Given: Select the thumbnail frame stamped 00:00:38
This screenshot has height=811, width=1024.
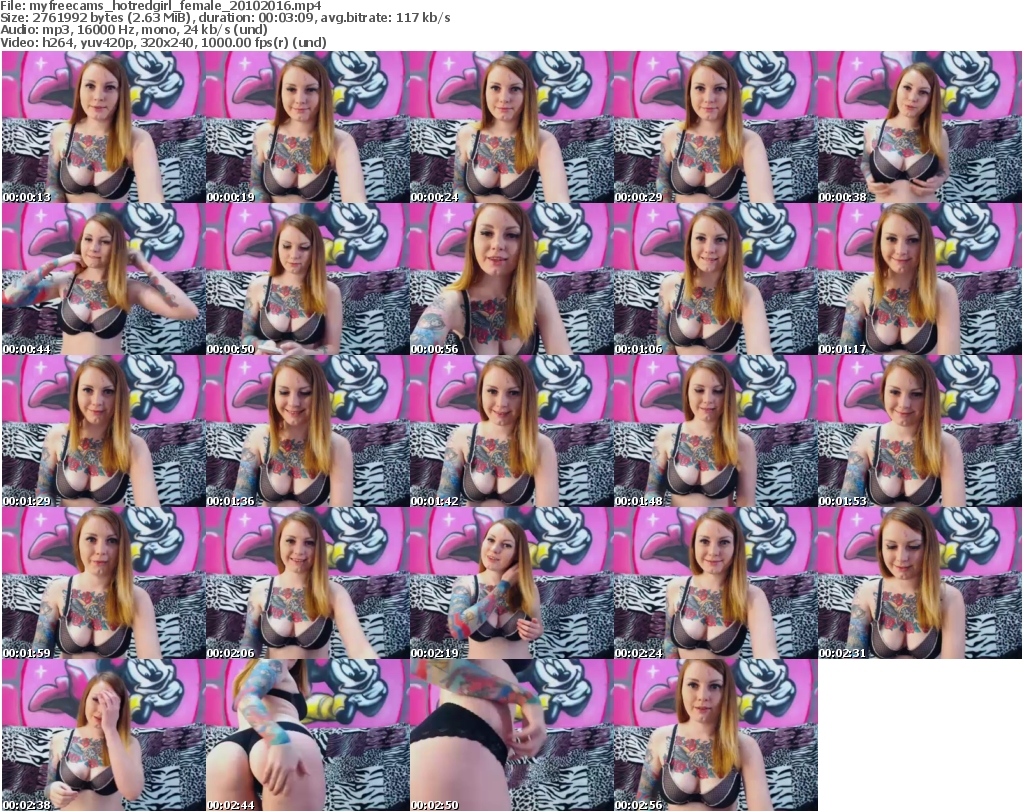Looking at the screenshot, I should tap(920, 127).
